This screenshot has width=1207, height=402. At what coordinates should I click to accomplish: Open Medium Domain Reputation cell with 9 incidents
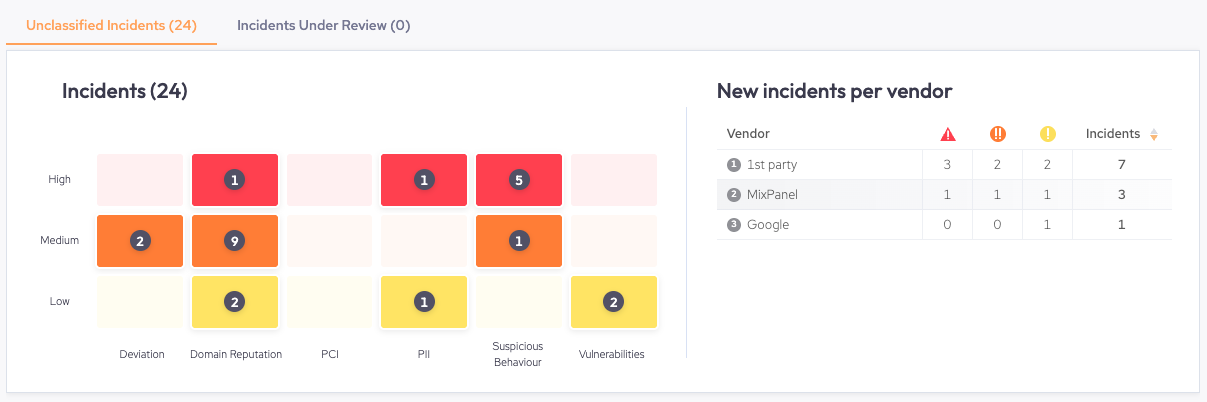coord(234,241)
